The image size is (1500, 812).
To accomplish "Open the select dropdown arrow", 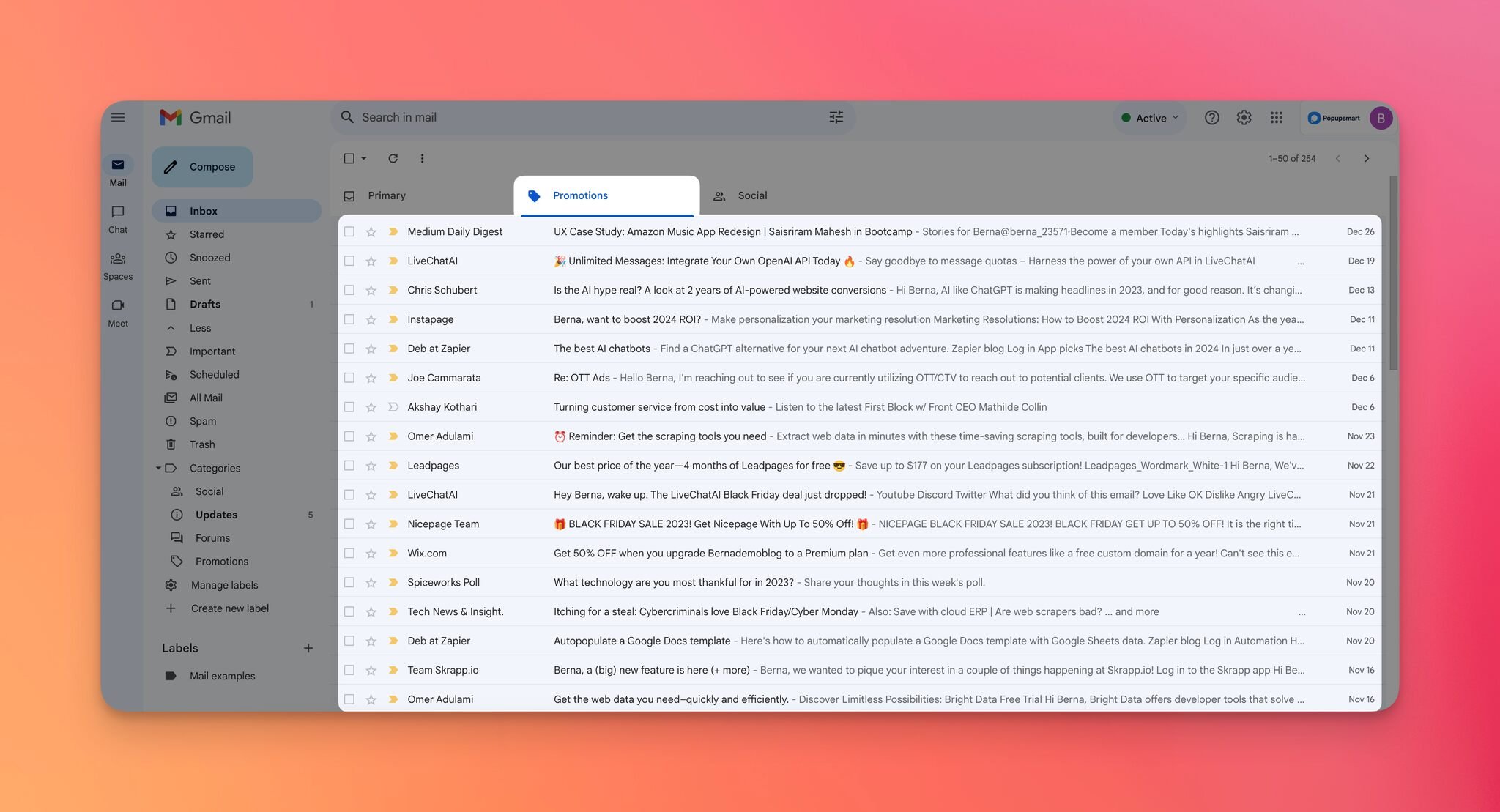I will [x=364, y=158].
